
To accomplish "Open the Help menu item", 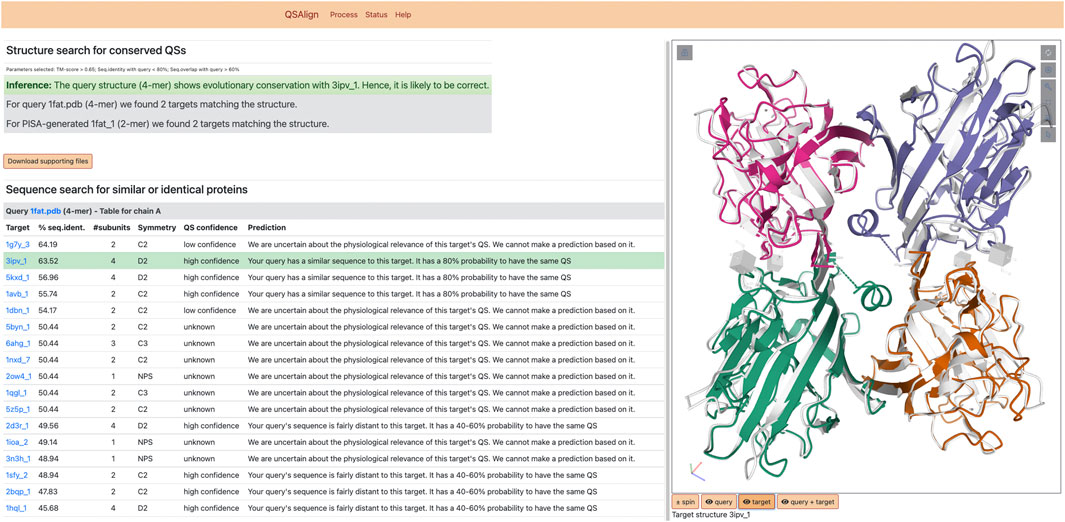I will [x=403, y=14].
